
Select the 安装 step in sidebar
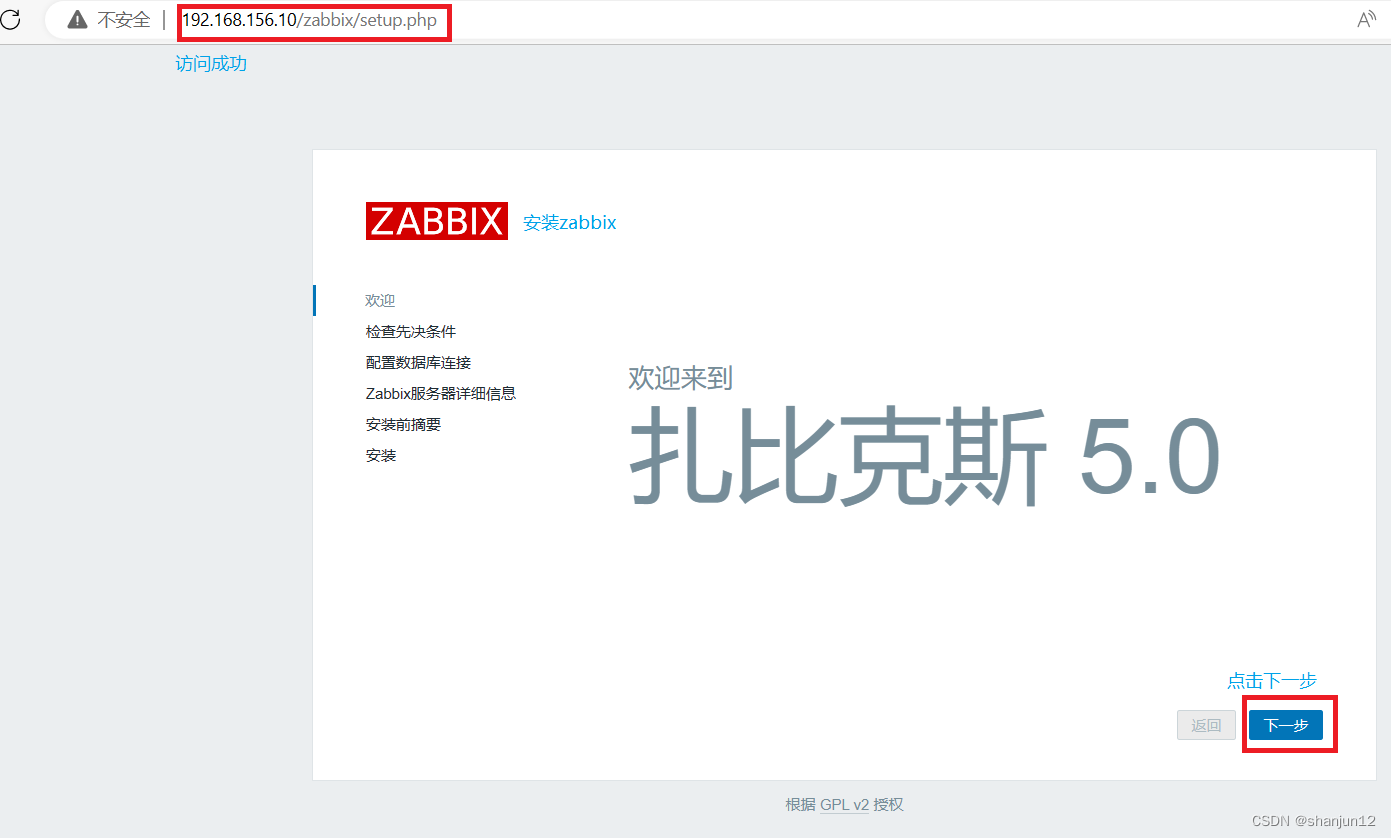tap(381, 455)
